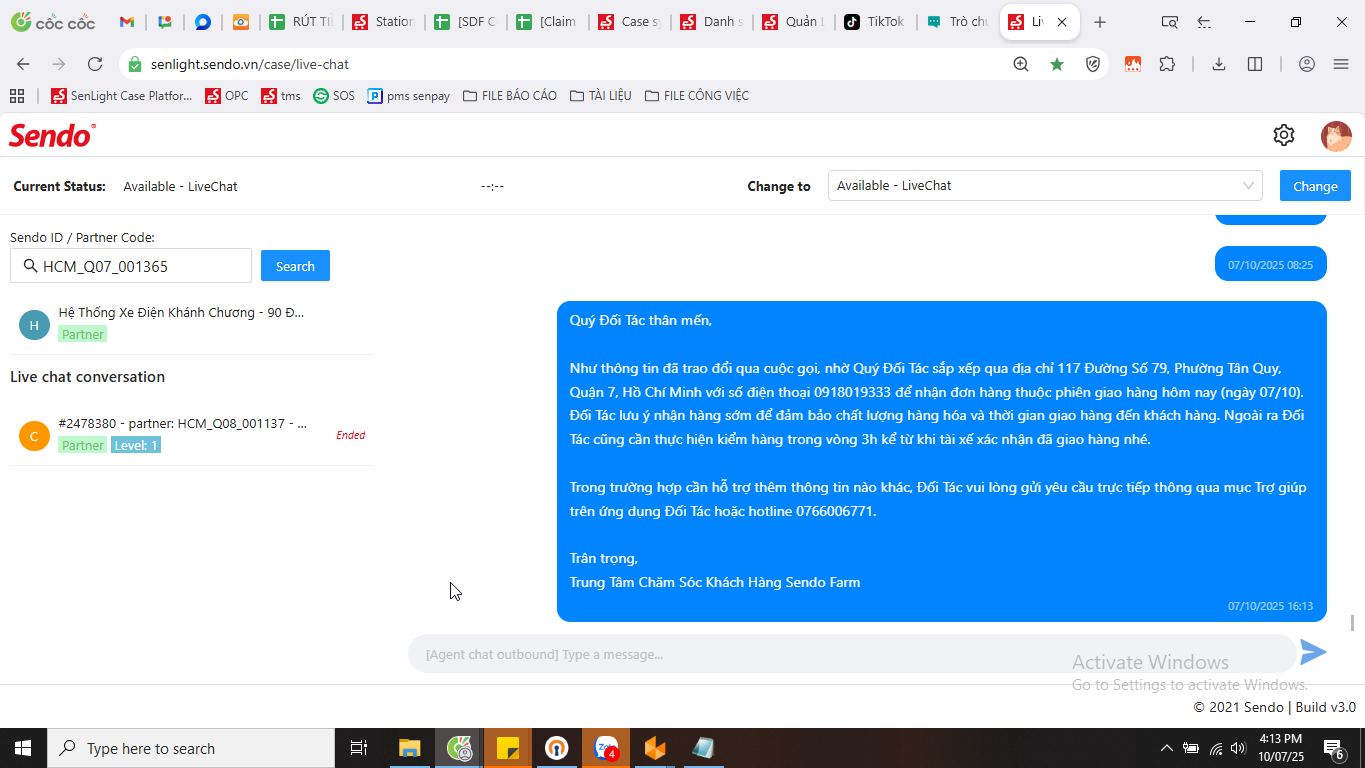1365x768 pixels.
Task: Click the 07/10/2025 08:25 message bubble
Action: point(1271,265)
